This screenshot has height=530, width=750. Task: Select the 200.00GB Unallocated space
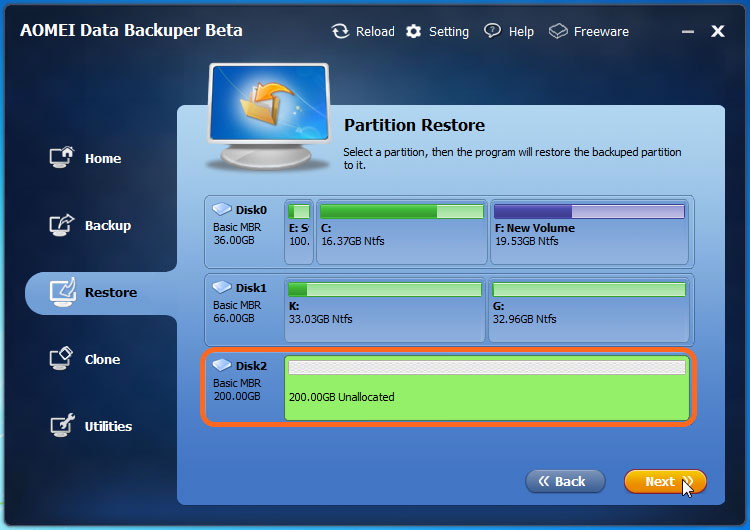pos(486,388)
